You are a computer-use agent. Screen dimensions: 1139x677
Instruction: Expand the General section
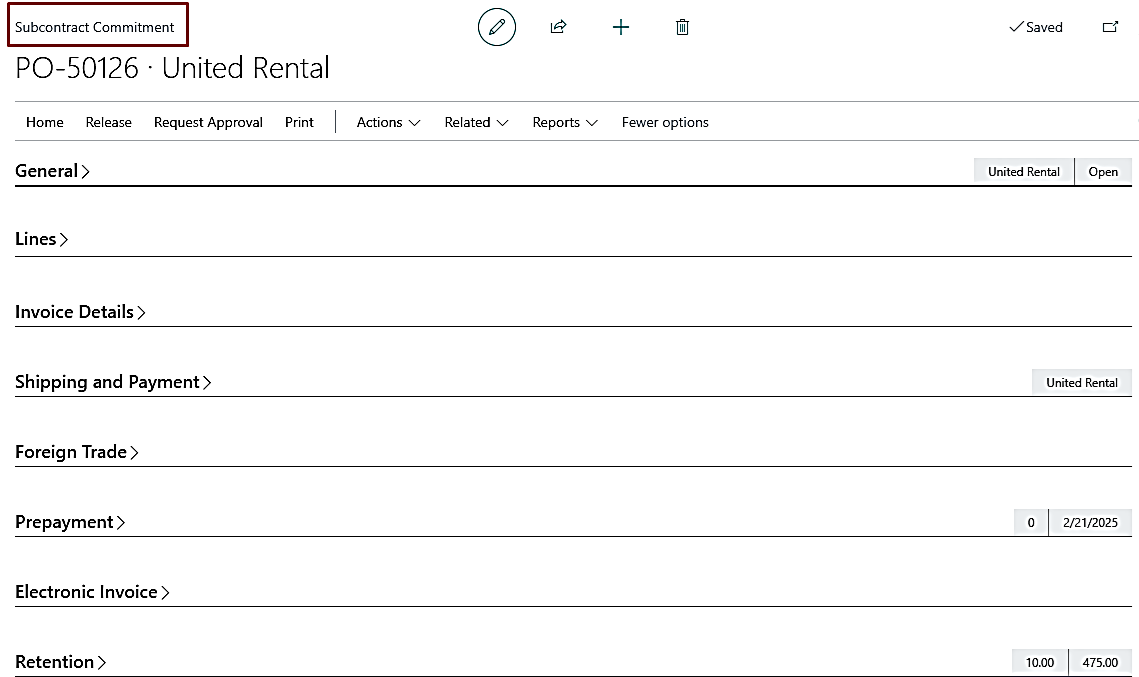(x=52, y=171)
